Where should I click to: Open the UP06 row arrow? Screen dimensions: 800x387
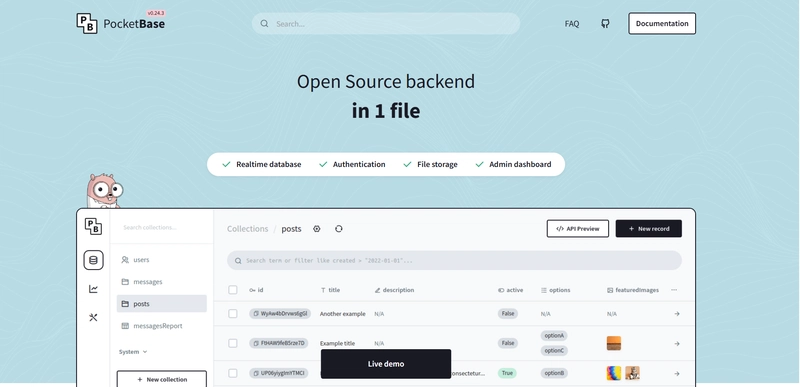677,374
